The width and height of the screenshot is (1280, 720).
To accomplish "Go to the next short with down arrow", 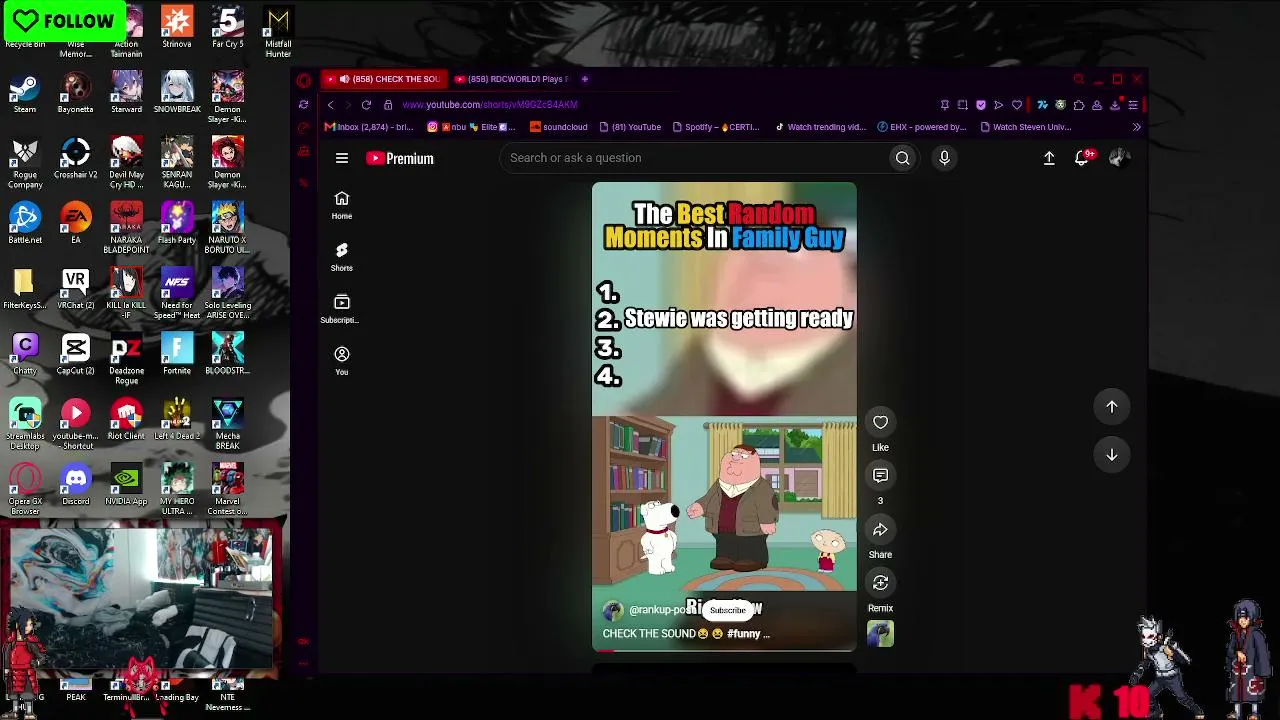I will [1111, 455].
